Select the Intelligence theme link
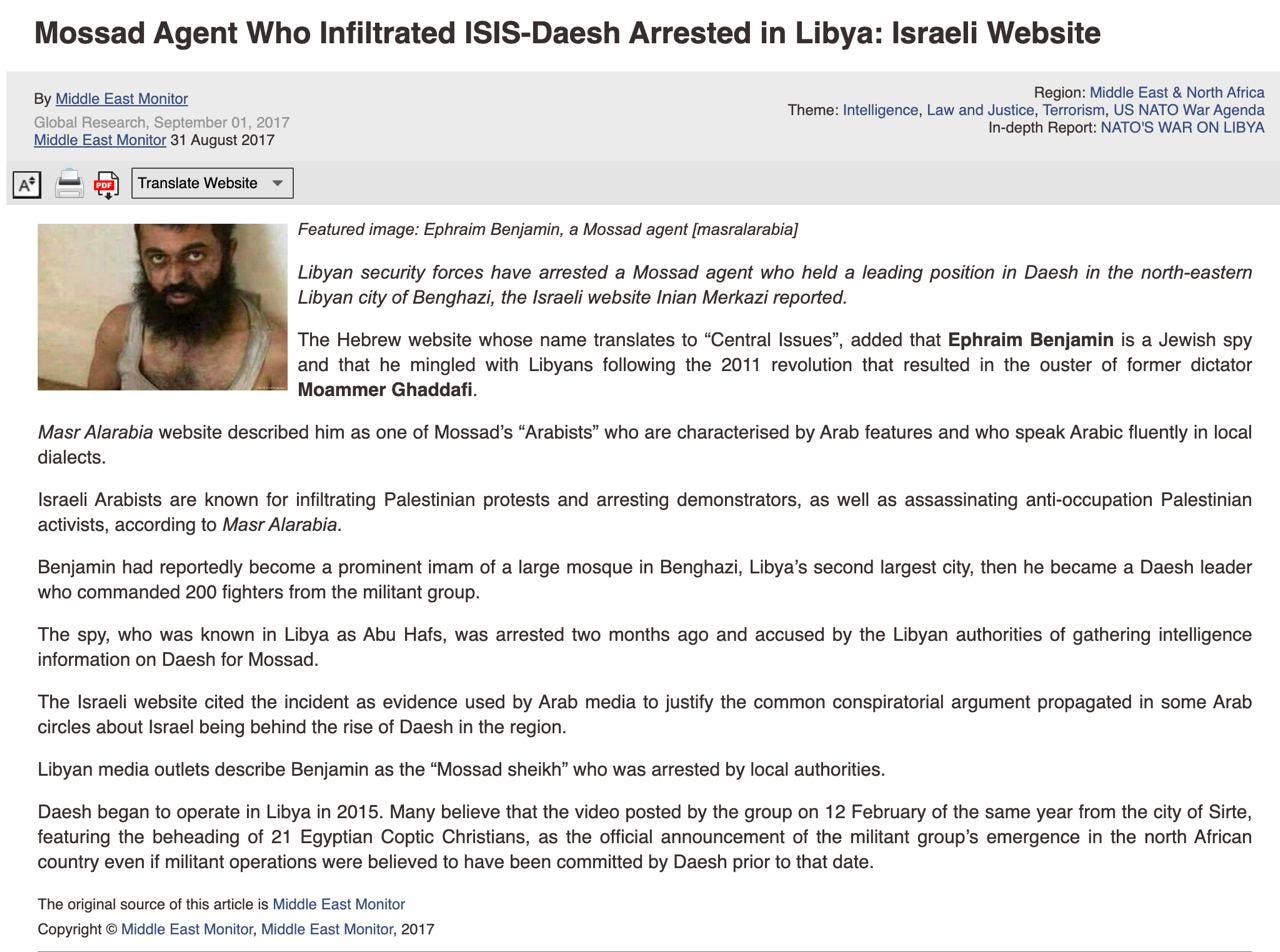 tap(880, 110)
